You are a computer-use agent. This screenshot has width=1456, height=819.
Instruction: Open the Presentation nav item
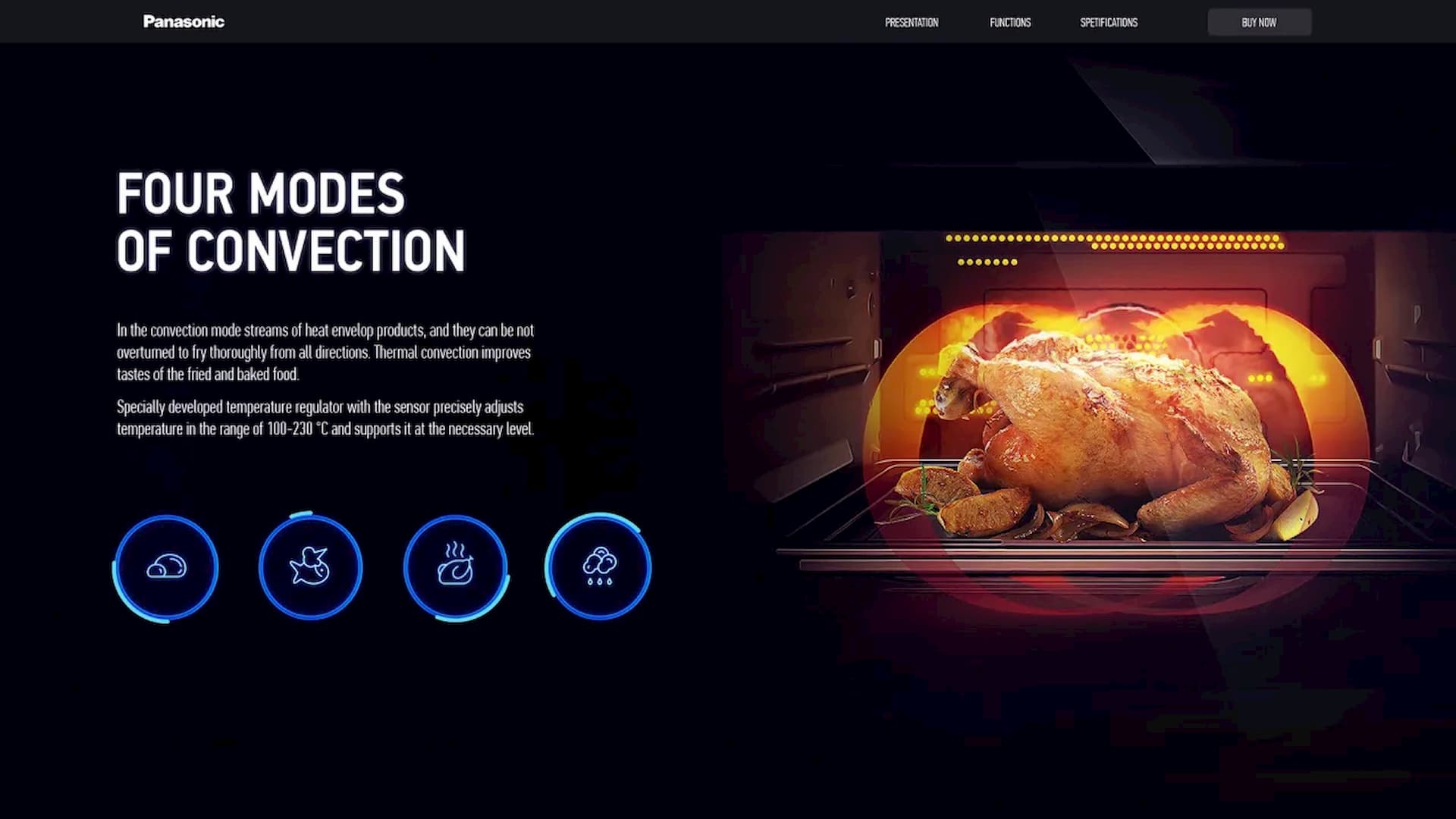click(x=912, y=23)
